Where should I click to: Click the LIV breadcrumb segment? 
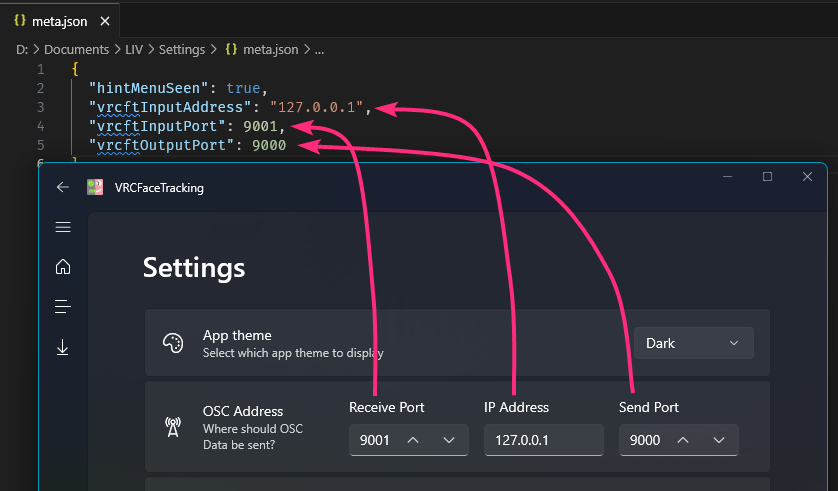pyautogui.click(x=134, y=50)
